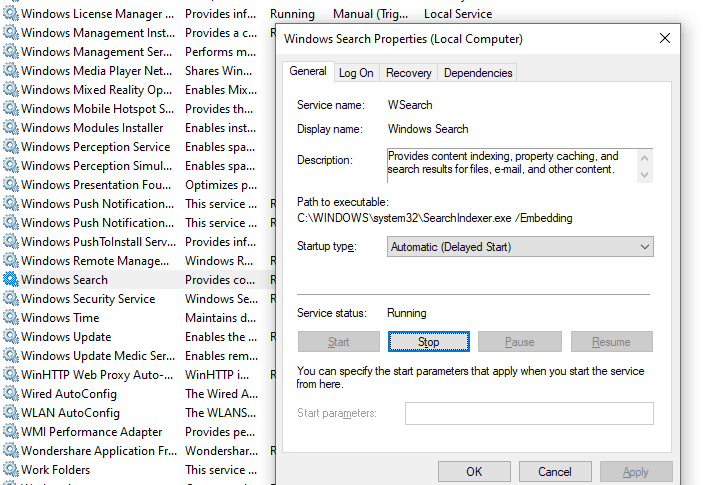The width and height of the screenshot is (712, 485).
Task: Click 'Manual (Trig...' startup type cell
Action: pyautogui.click(x=370, y=14)
